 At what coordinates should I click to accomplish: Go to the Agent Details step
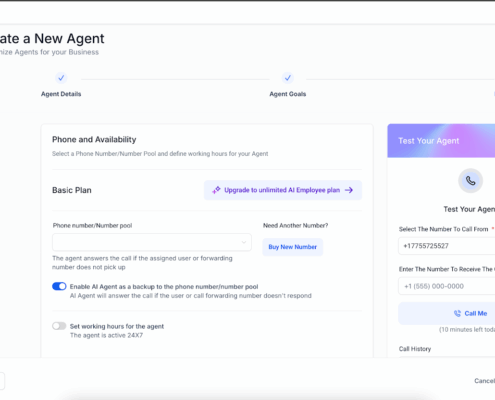[x=61, y=94]
